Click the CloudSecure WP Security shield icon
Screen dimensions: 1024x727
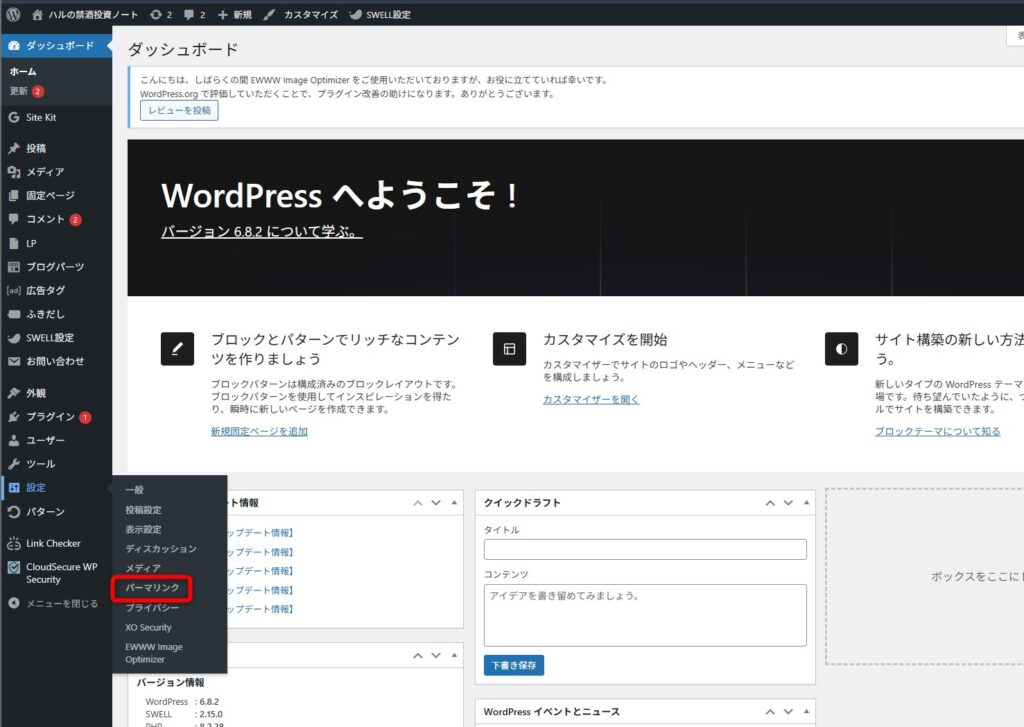[14, 567]
